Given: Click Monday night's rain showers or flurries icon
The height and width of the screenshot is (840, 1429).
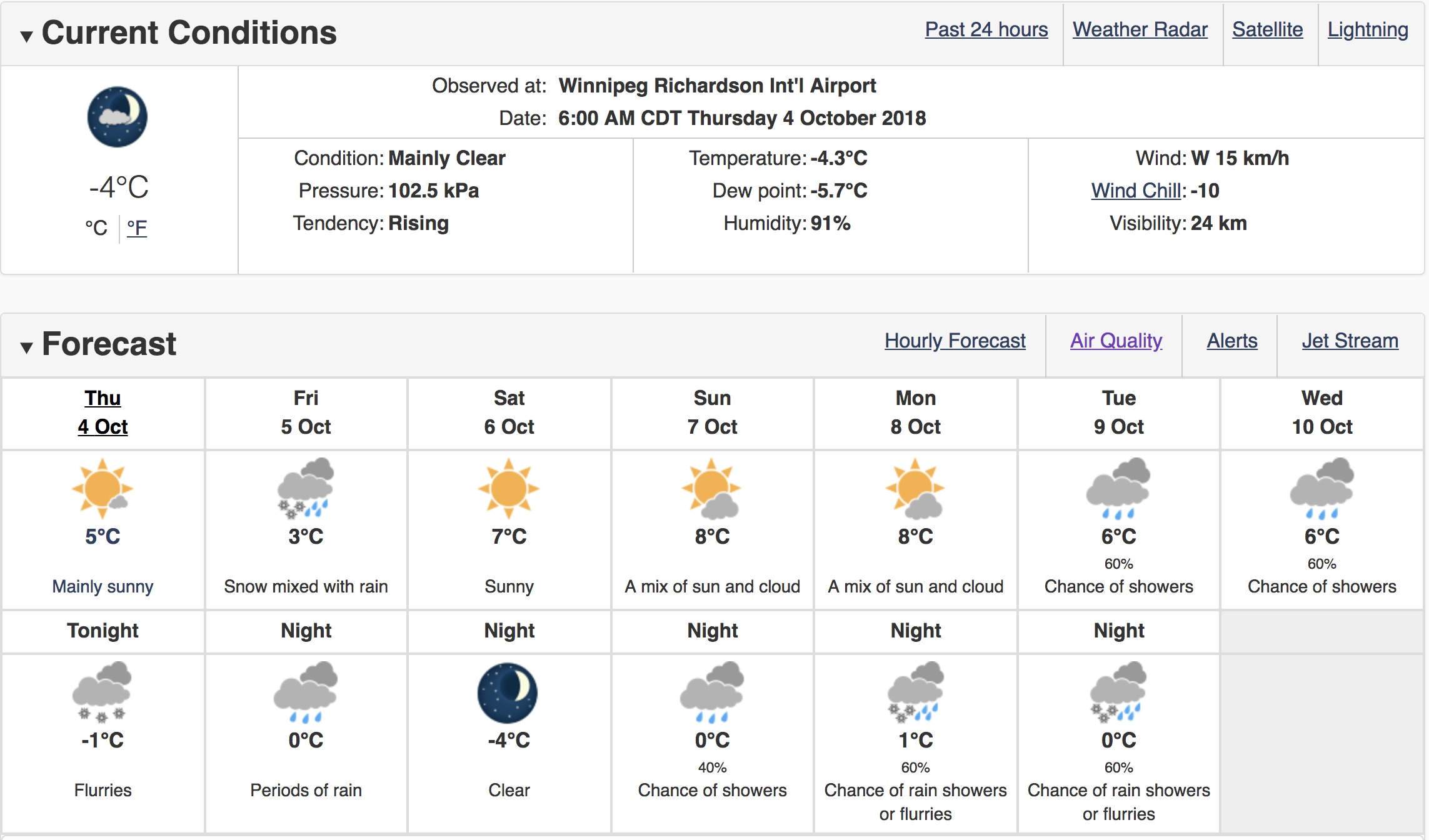Looking at the screenshot, I should pyautogui.click(x=916, y=692).
